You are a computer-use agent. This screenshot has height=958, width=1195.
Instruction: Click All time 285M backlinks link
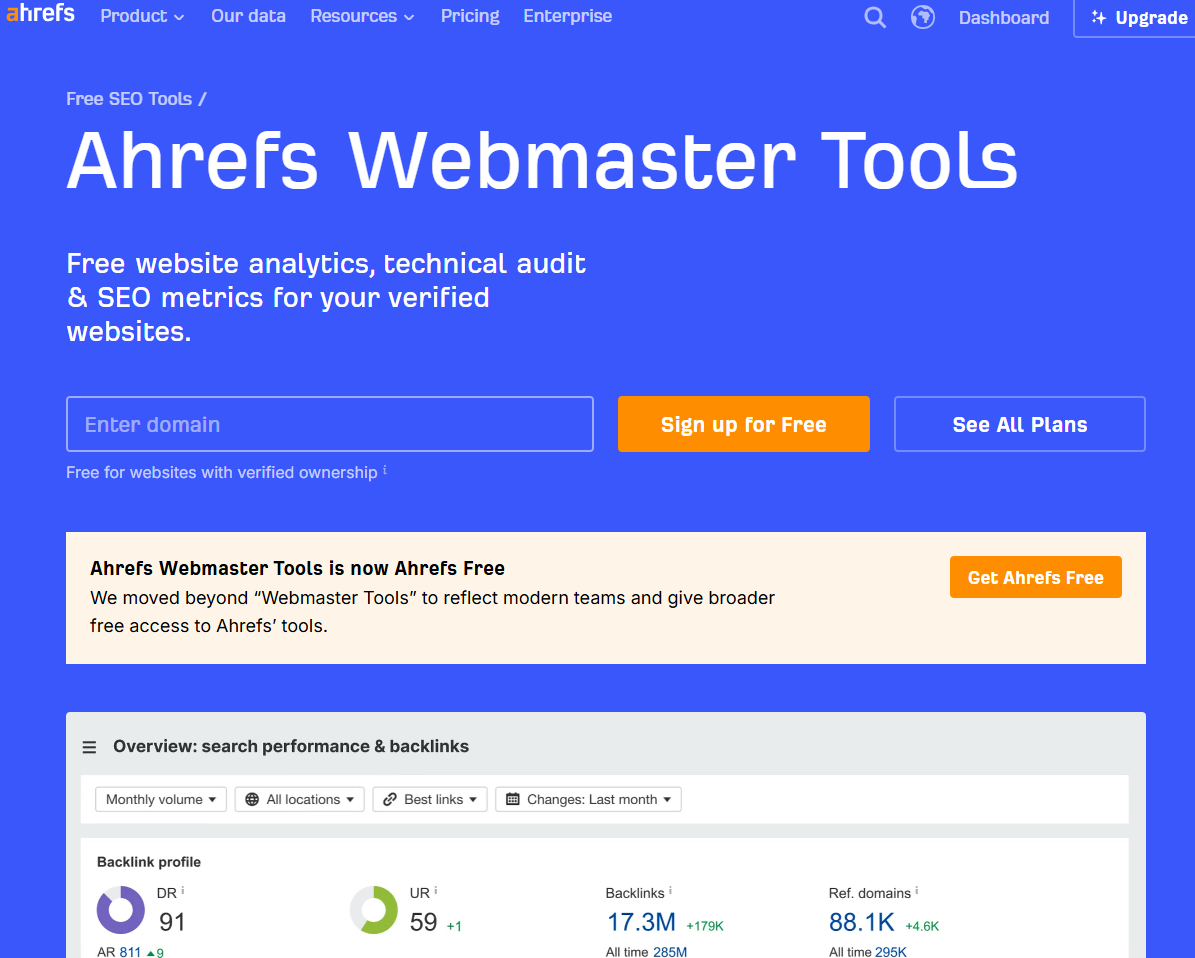coord(670,952)
